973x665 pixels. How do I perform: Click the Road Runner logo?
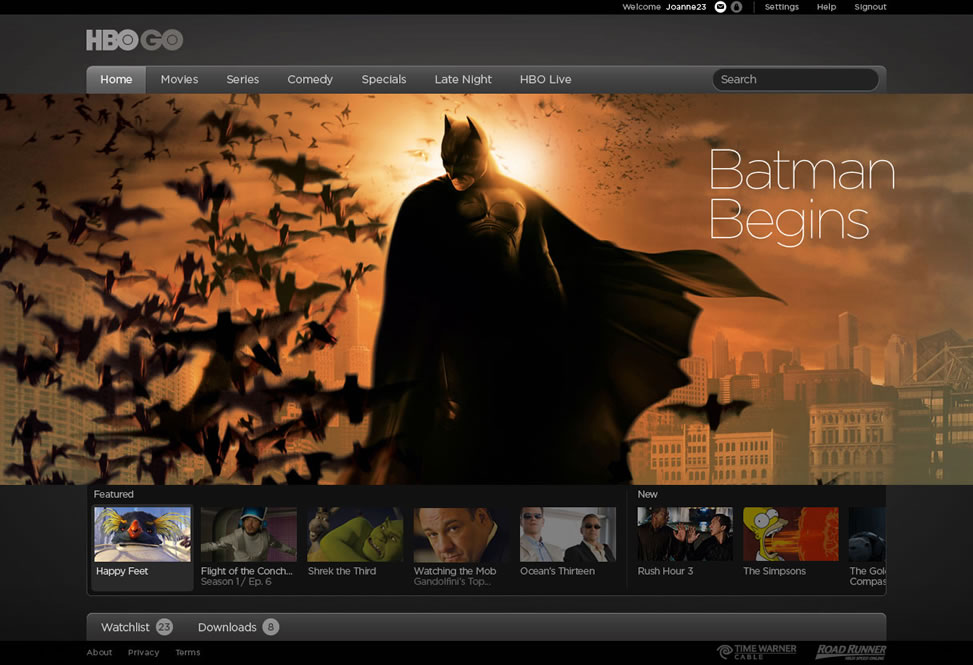coord(850,652)
